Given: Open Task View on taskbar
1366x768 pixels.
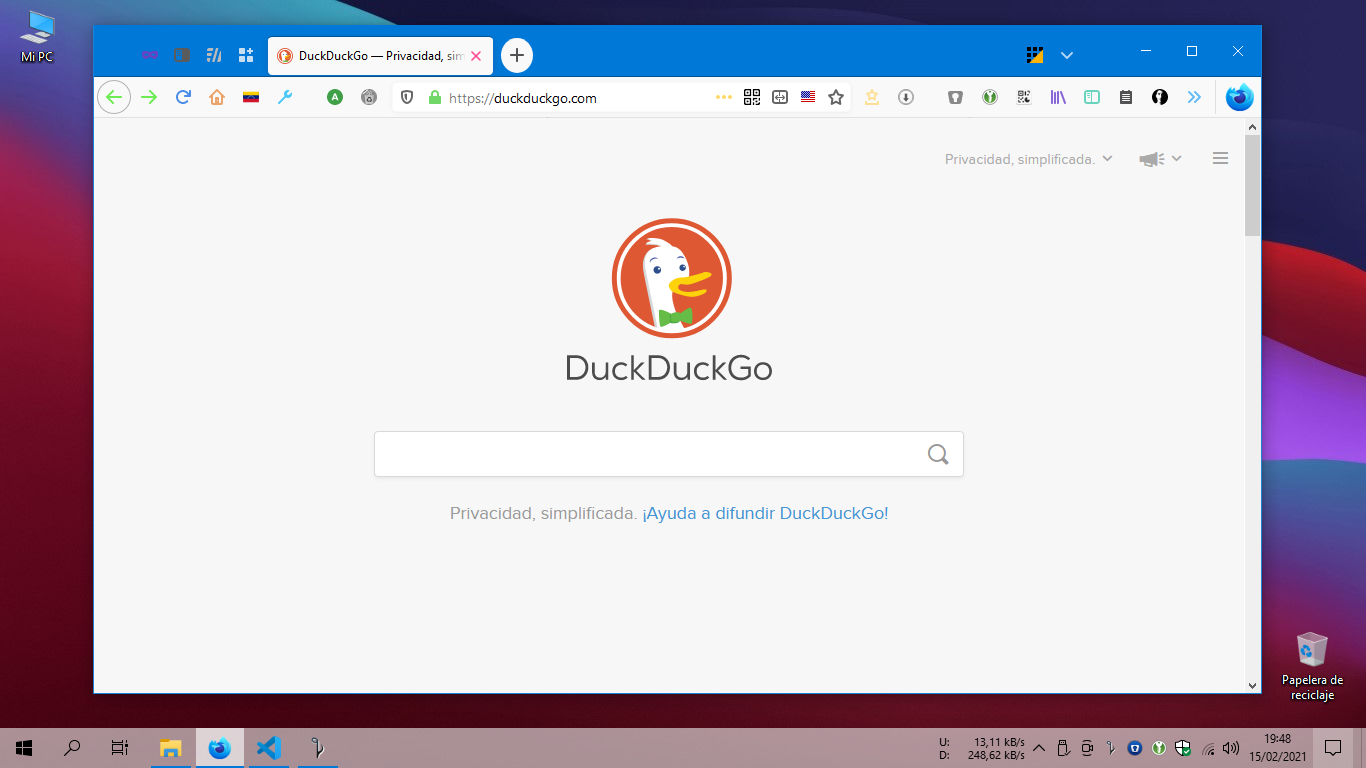Looking at the screenshot, I should (120, 747).
